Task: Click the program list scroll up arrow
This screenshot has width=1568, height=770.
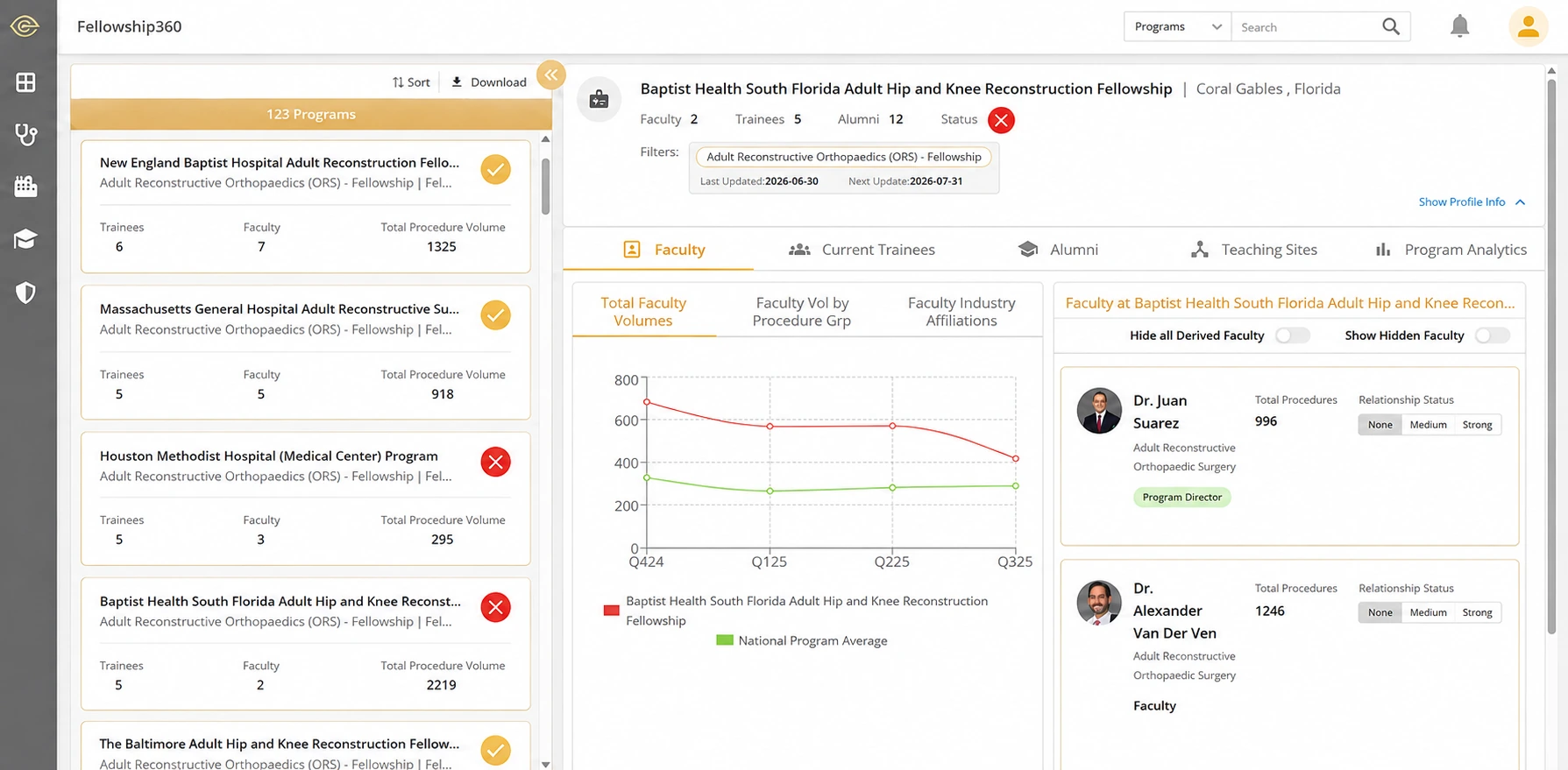Action: (x=545, y=139)
